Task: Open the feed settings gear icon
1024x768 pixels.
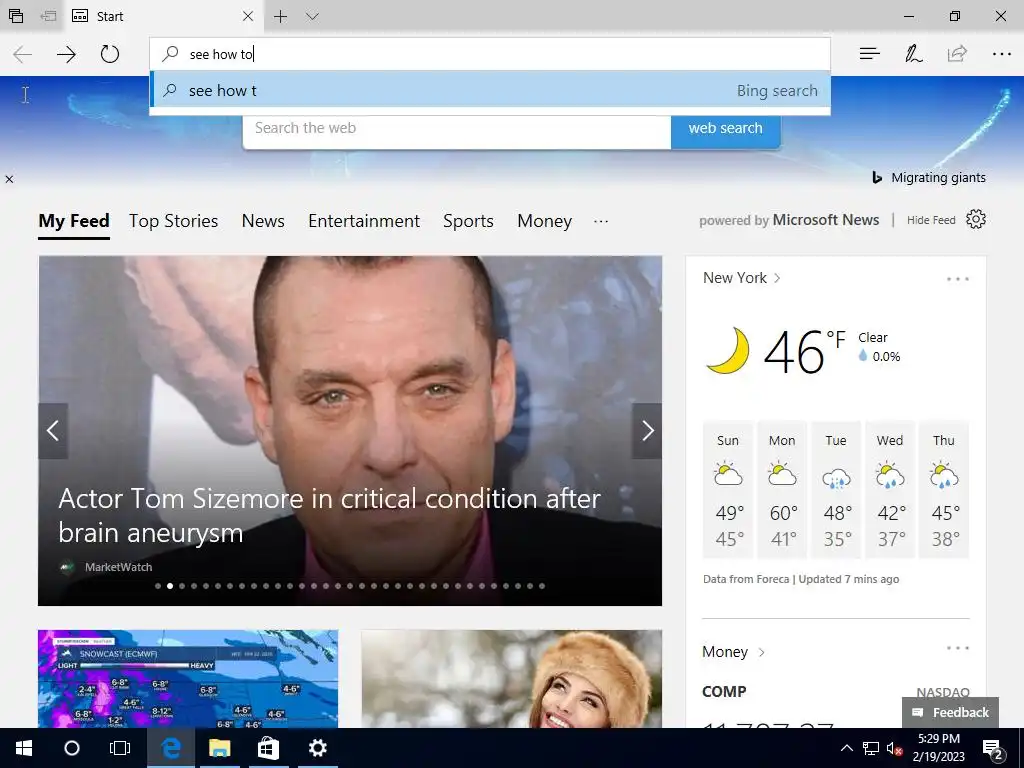Action: click(x=976, y=219)
